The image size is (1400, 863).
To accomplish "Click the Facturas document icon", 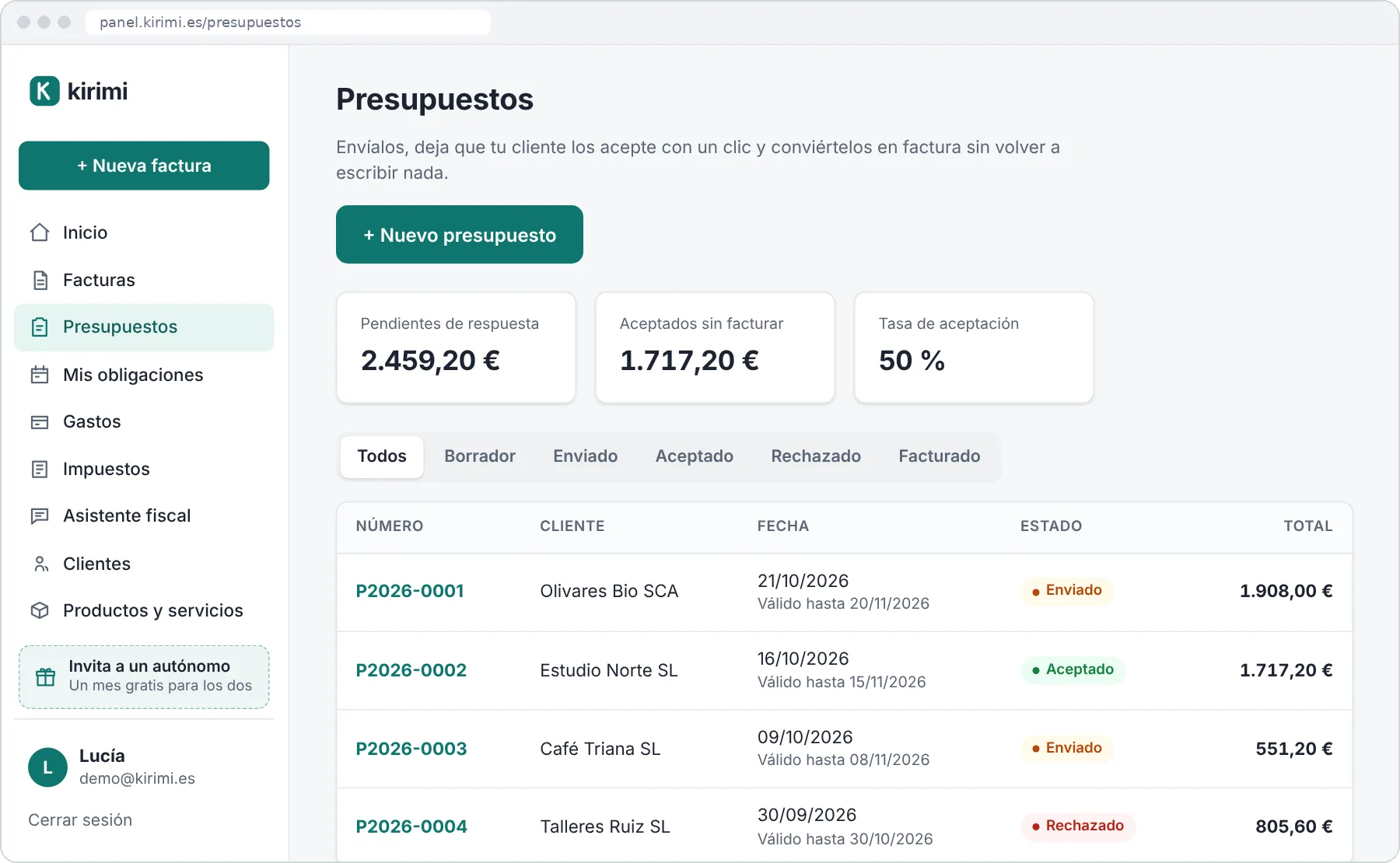I will tap(40, 280).
